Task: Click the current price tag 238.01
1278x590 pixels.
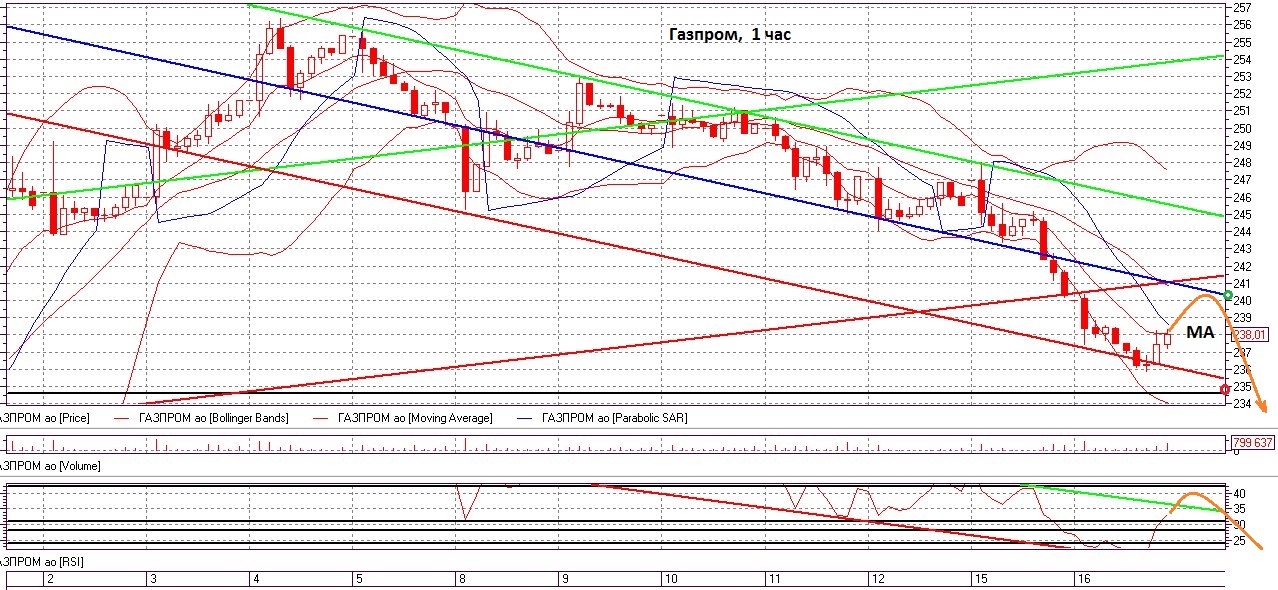Action: pyautogui.click(x=1249, y=336)
